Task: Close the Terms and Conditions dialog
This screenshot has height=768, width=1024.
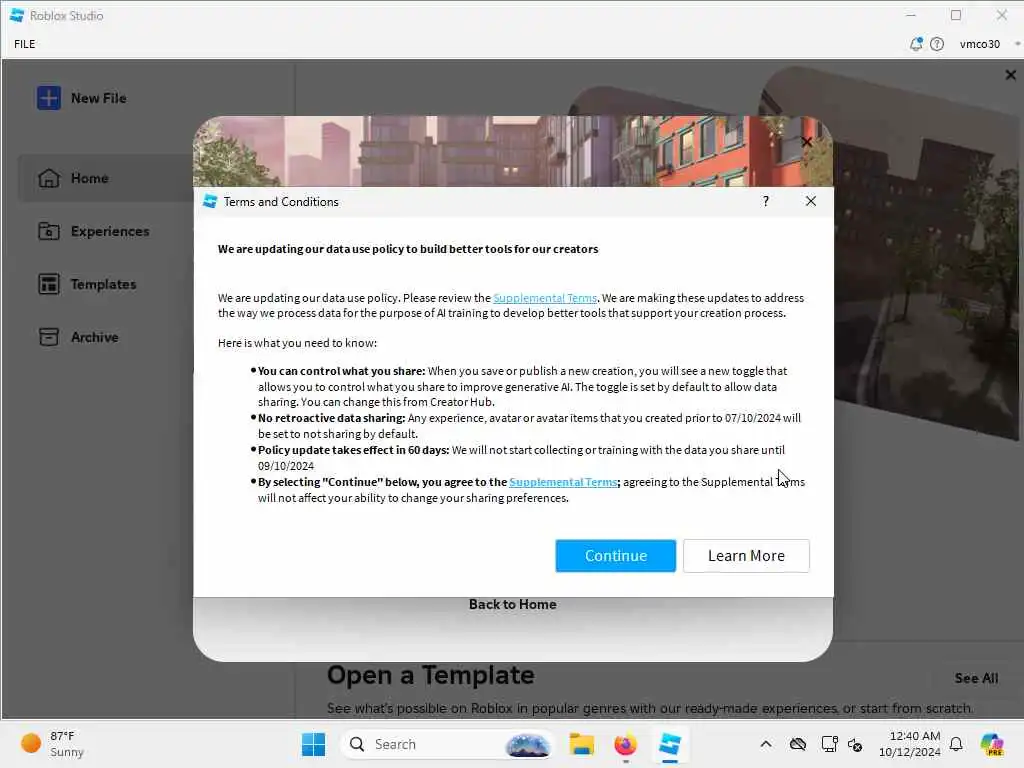Action: point(810,201)
